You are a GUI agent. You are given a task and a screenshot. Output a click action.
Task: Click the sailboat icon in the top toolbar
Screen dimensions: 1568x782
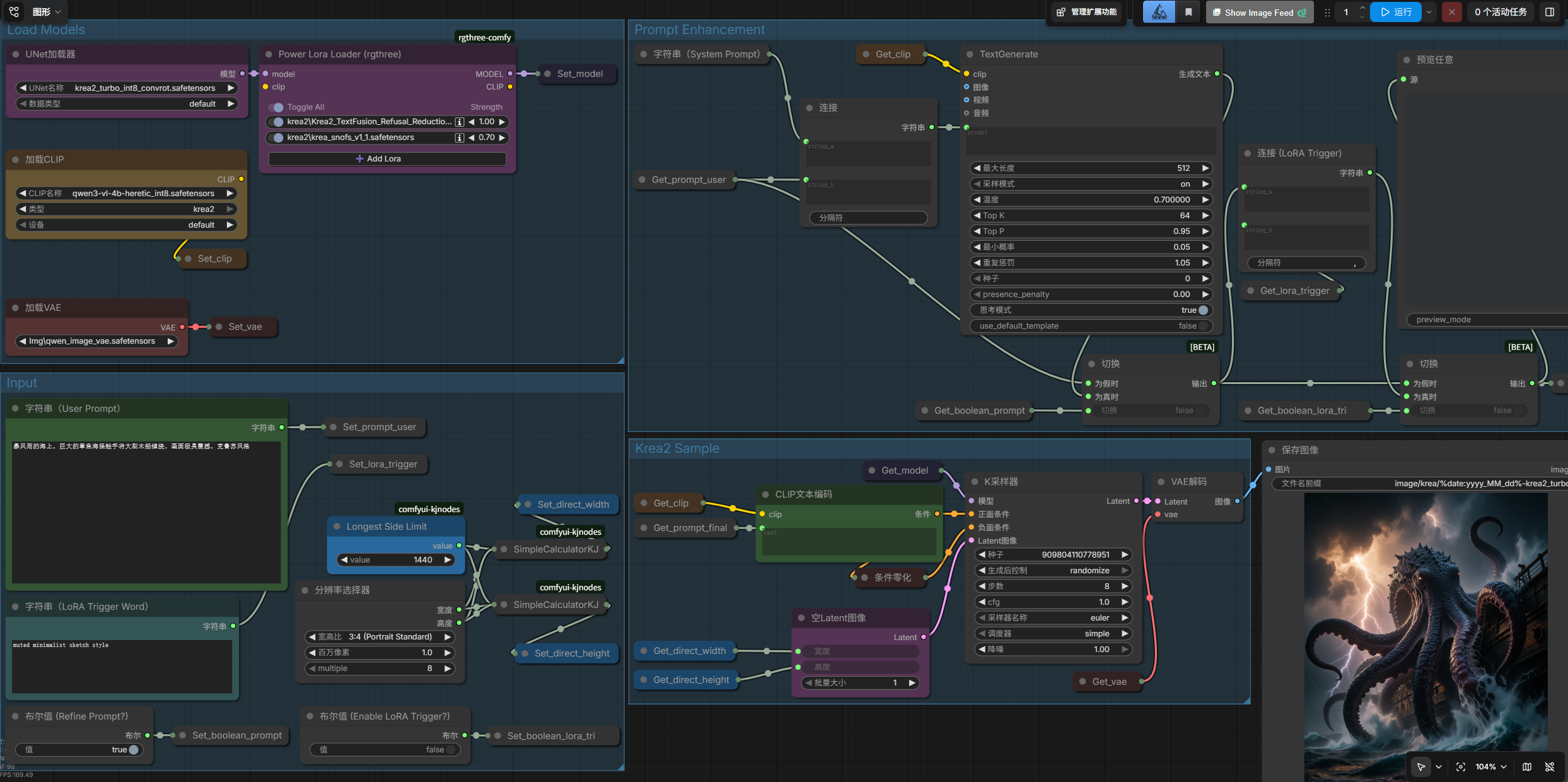[1159, 12]
